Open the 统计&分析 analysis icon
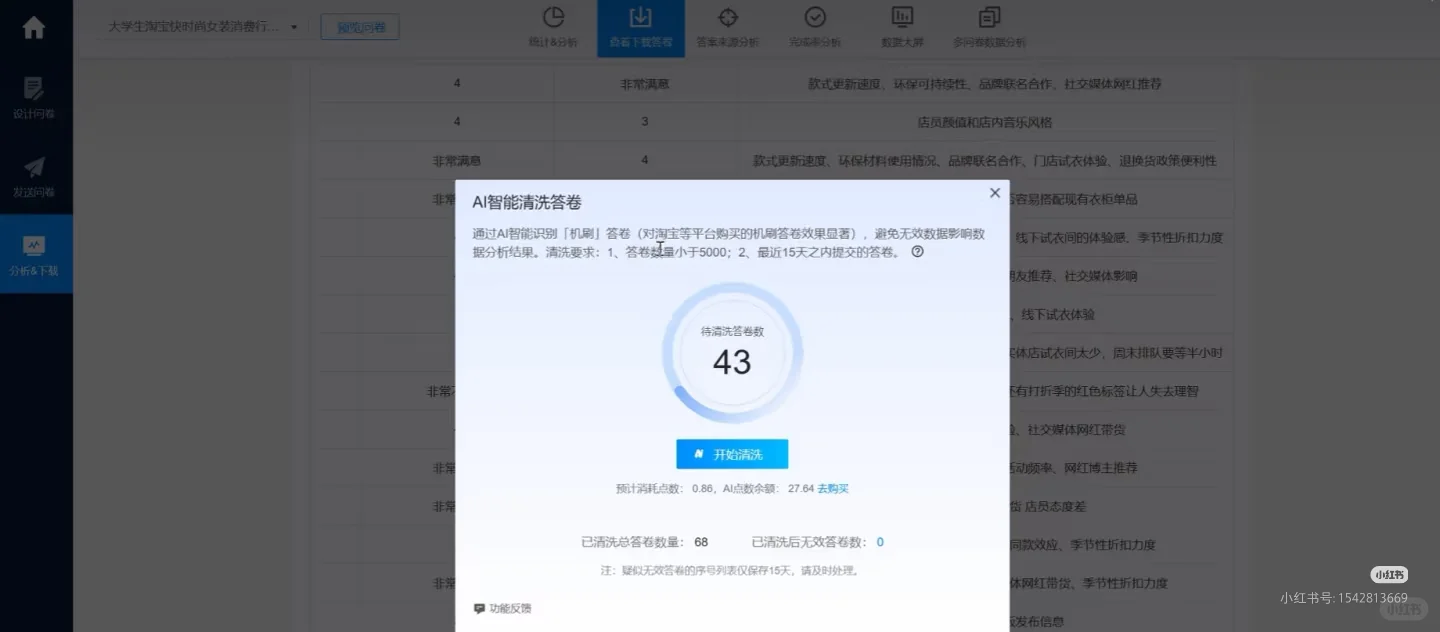The width and height of the screenshot is (1440, 632). point(552,25)
